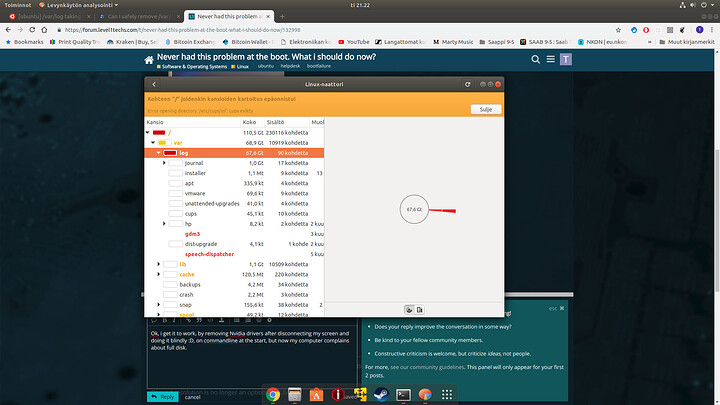The image size is (720, 405).
Task: Open the forum hamburger menu
Action: [x=551, y=59]
